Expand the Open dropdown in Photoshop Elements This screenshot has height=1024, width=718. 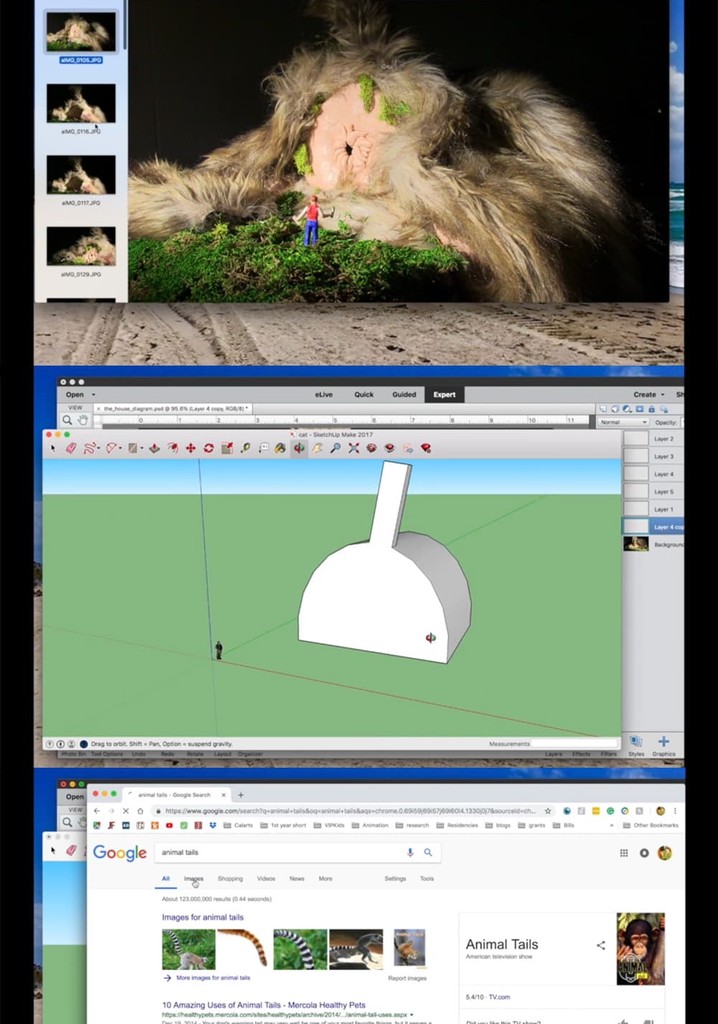(79, 394)
